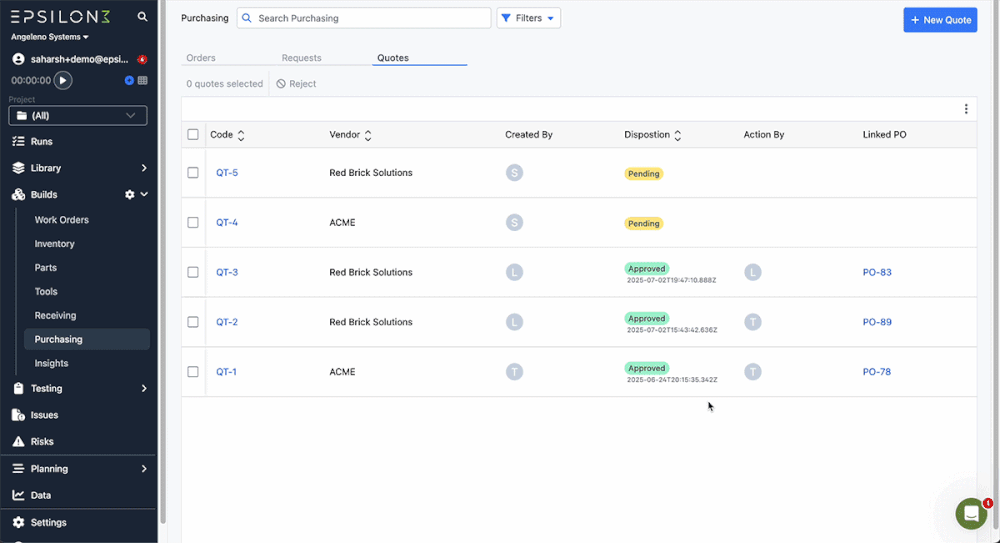Open Settings in the sidebar
This screenshot has height=543, width=1000.
point(48,523)
